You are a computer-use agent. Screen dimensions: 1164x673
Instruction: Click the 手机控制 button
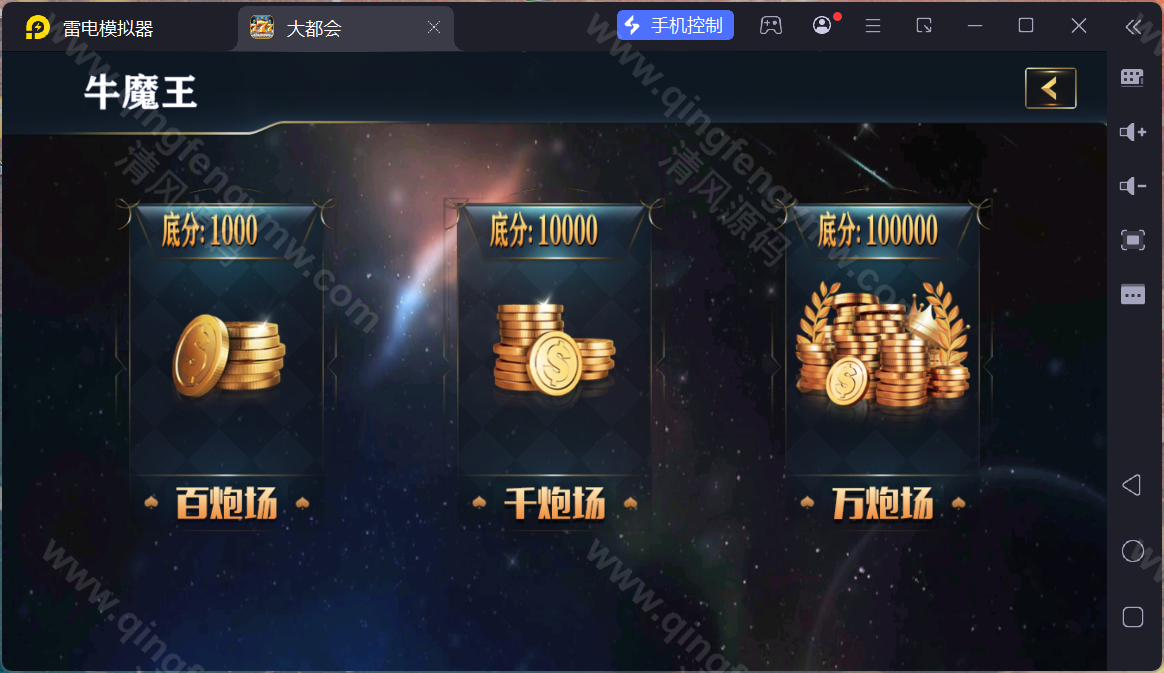[675, 25]
